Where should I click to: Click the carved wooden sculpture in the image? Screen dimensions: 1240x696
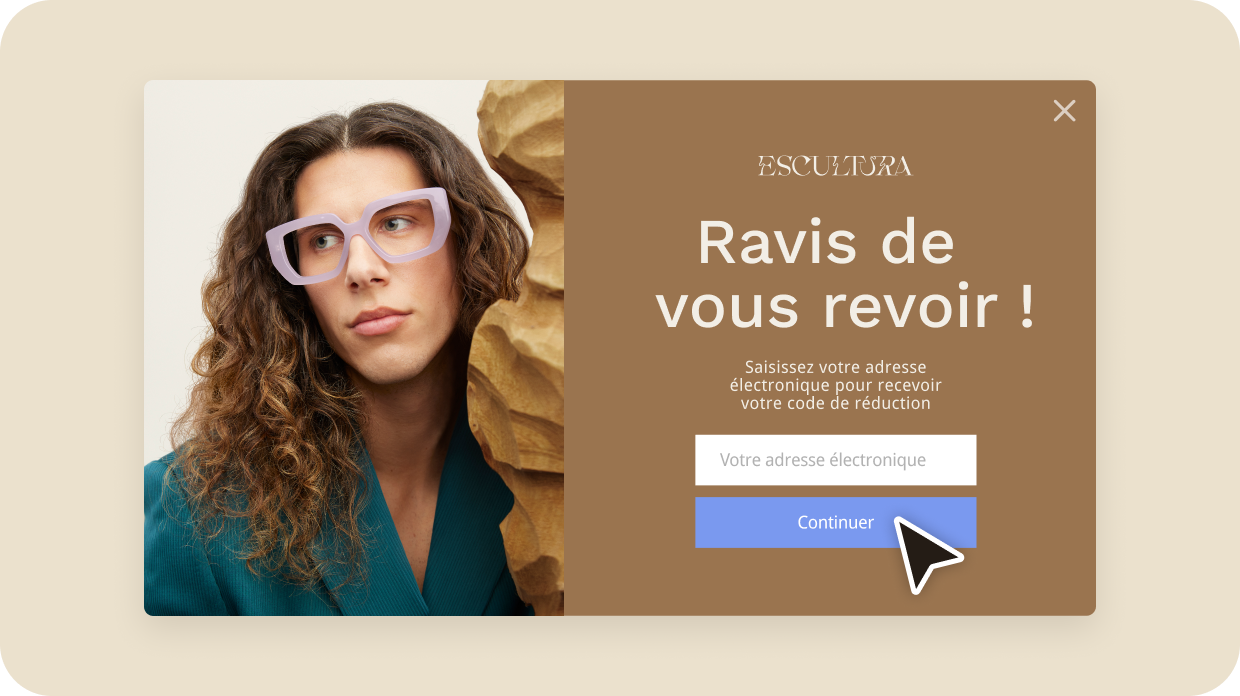click(x=517, y=340)
